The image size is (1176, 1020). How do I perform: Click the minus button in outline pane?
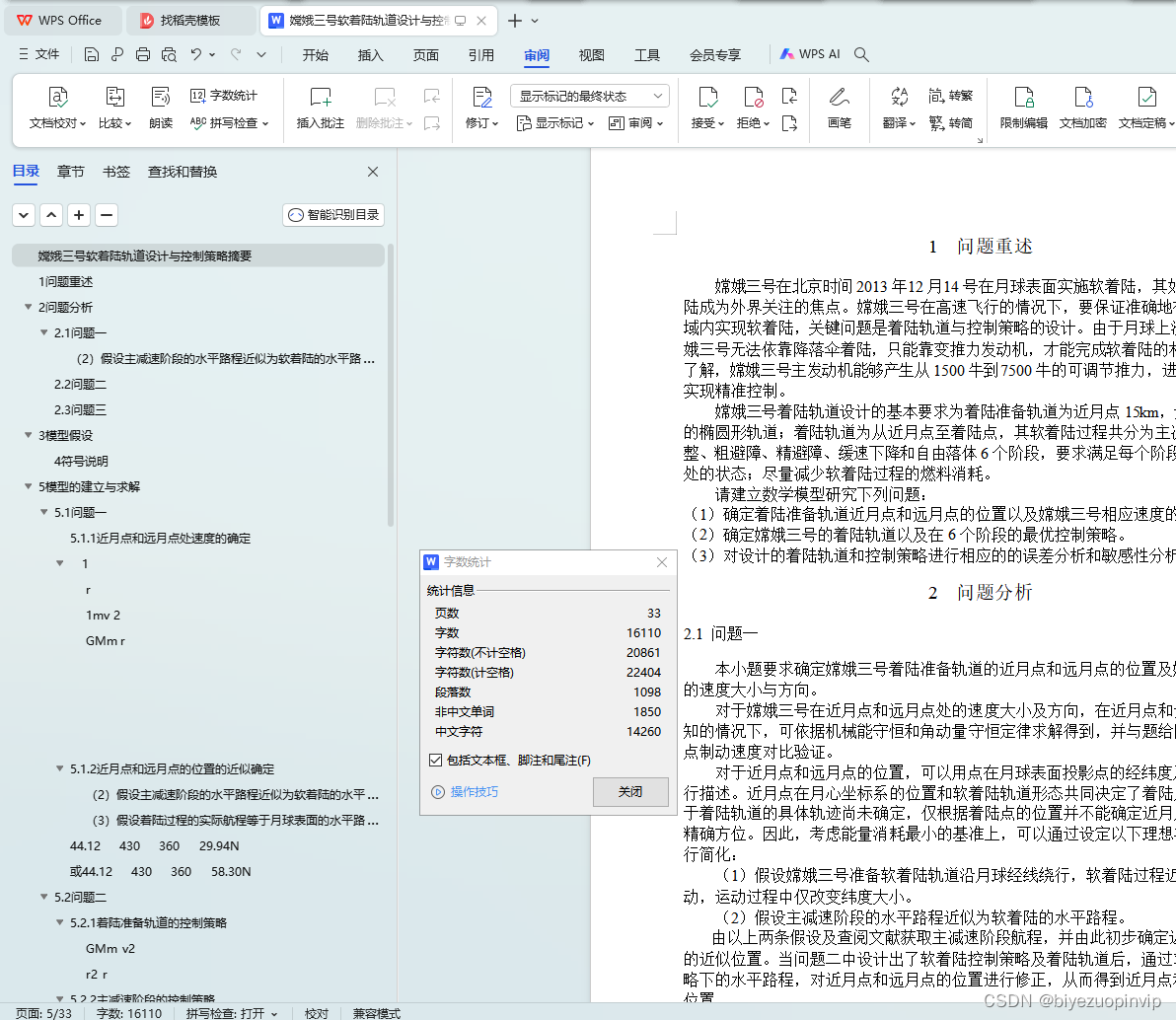click(107, 215)
